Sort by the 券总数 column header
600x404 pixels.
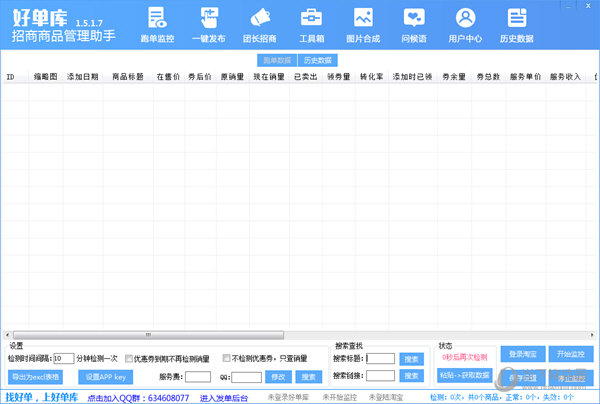488,77
